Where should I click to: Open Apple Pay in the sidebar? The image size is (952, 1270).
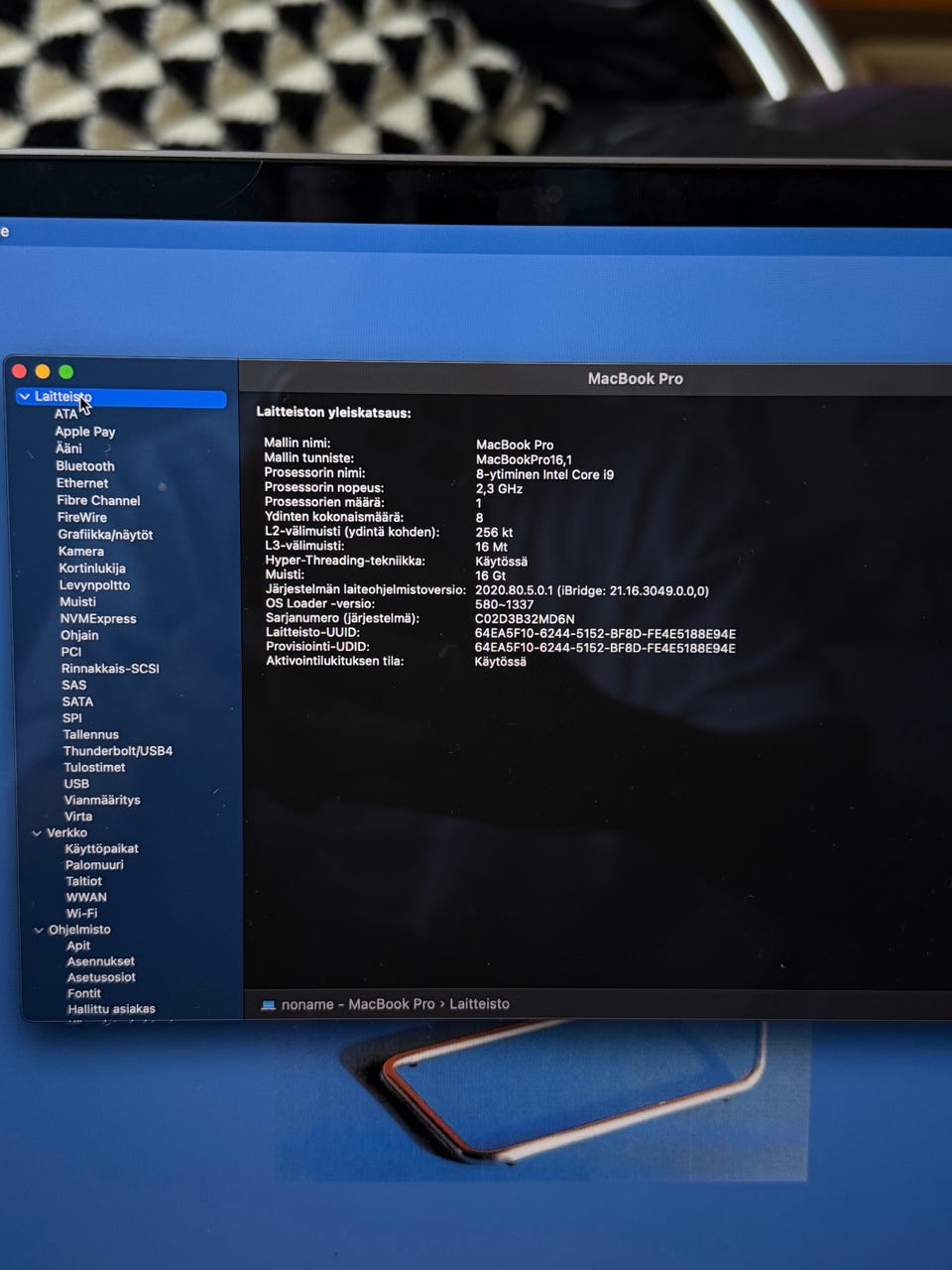point(85,432)
